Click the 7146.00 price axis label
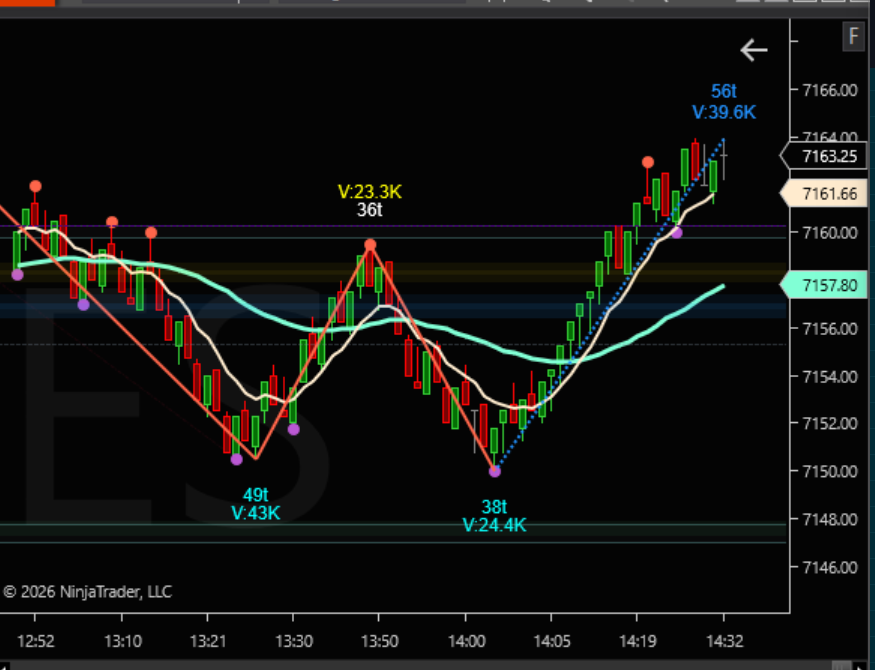Screen dimensions: 875x670 (829, 567)
